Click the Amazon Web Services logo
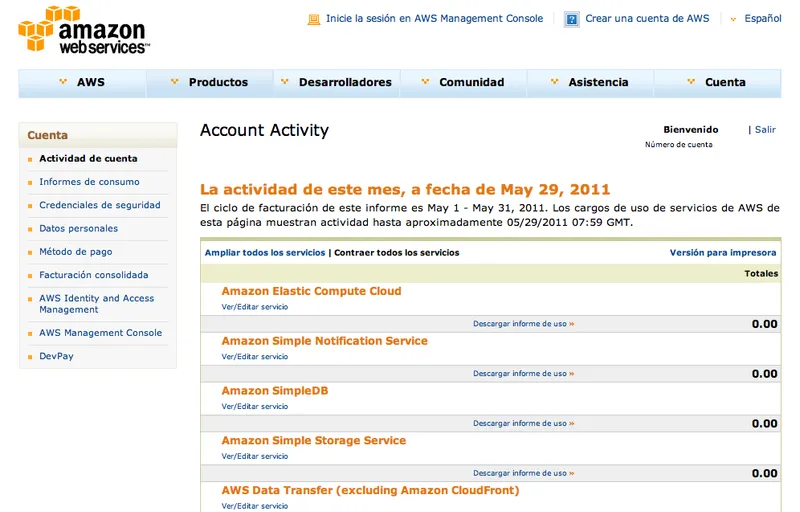 tap(84, 30)
